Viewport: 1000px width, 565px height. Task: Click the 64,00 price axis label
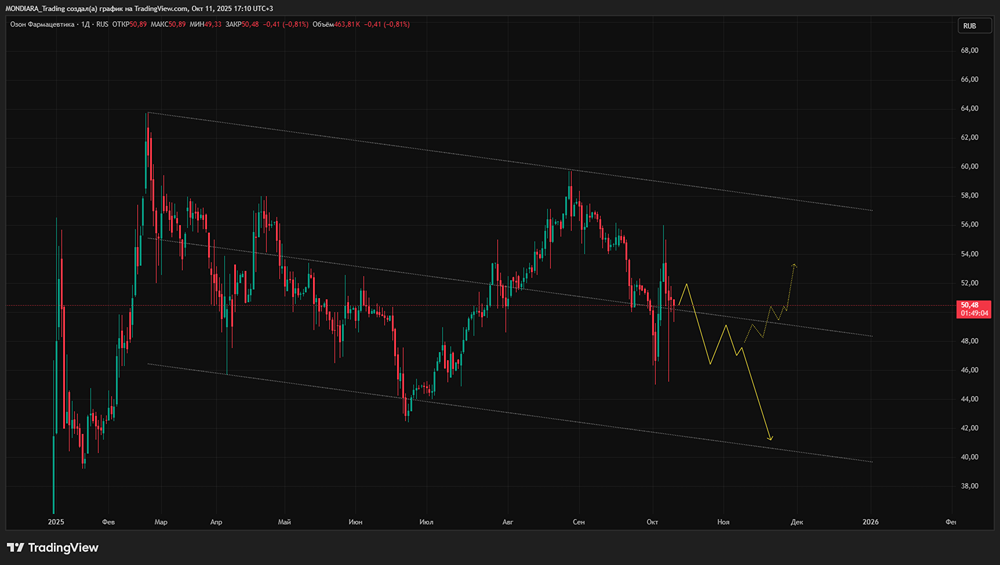point(968,108)
